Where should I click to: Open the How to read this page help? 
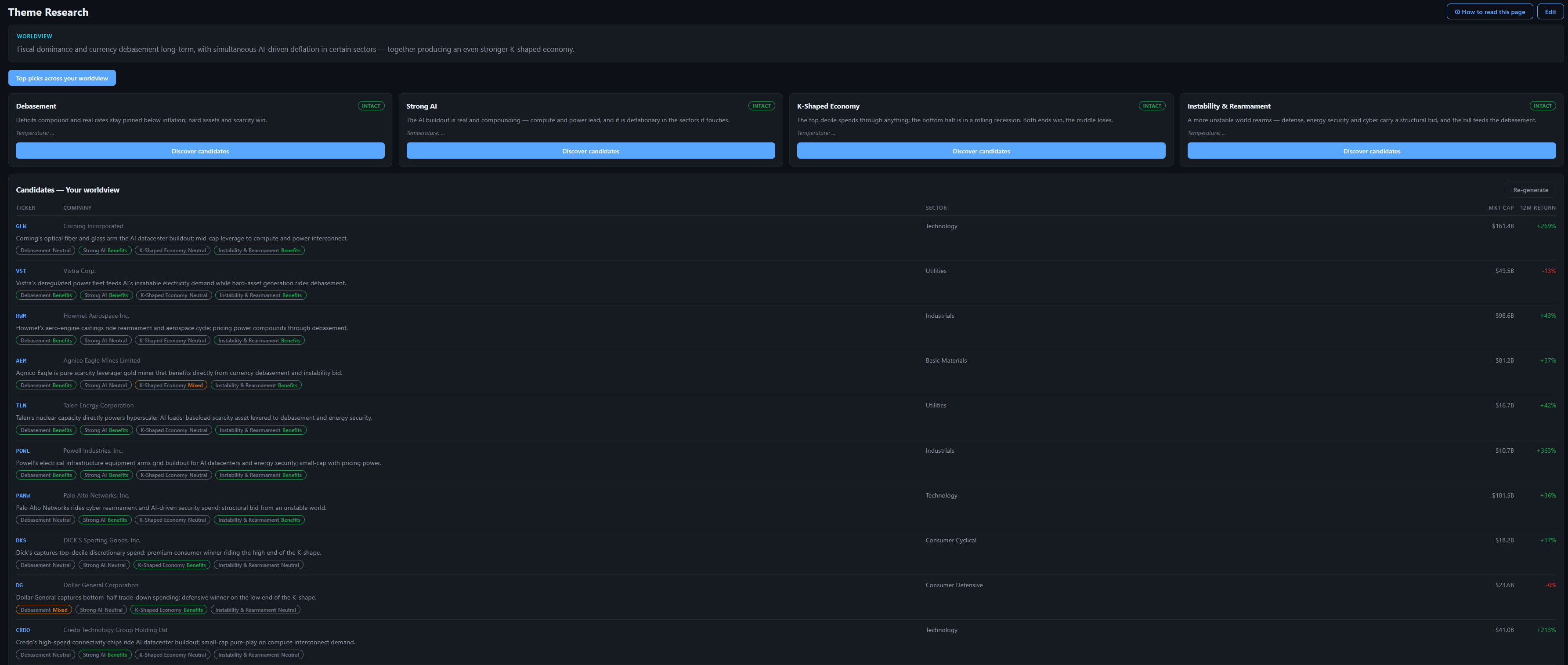pyautogui.click(x=1489, y=11)
